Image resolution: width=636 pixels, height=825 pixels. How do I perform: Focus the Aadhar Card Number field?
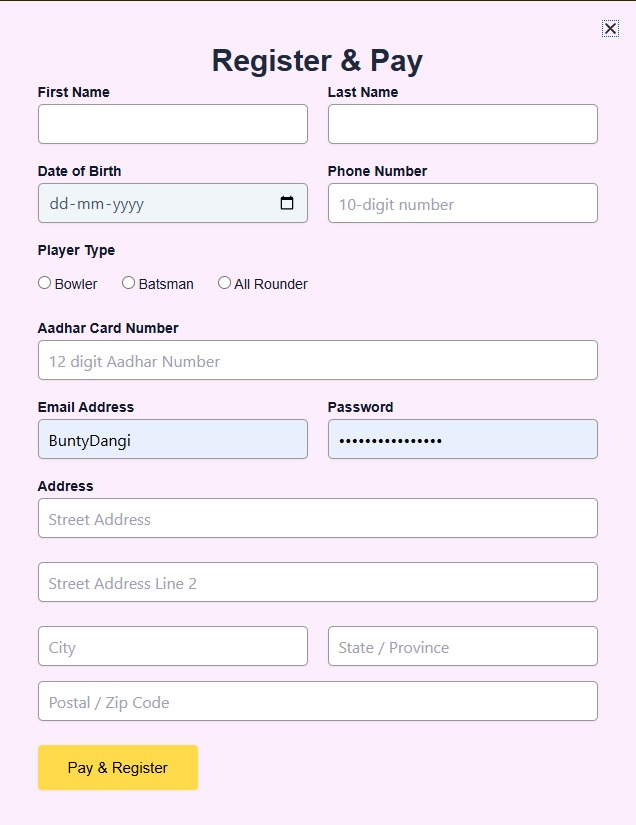318,360
